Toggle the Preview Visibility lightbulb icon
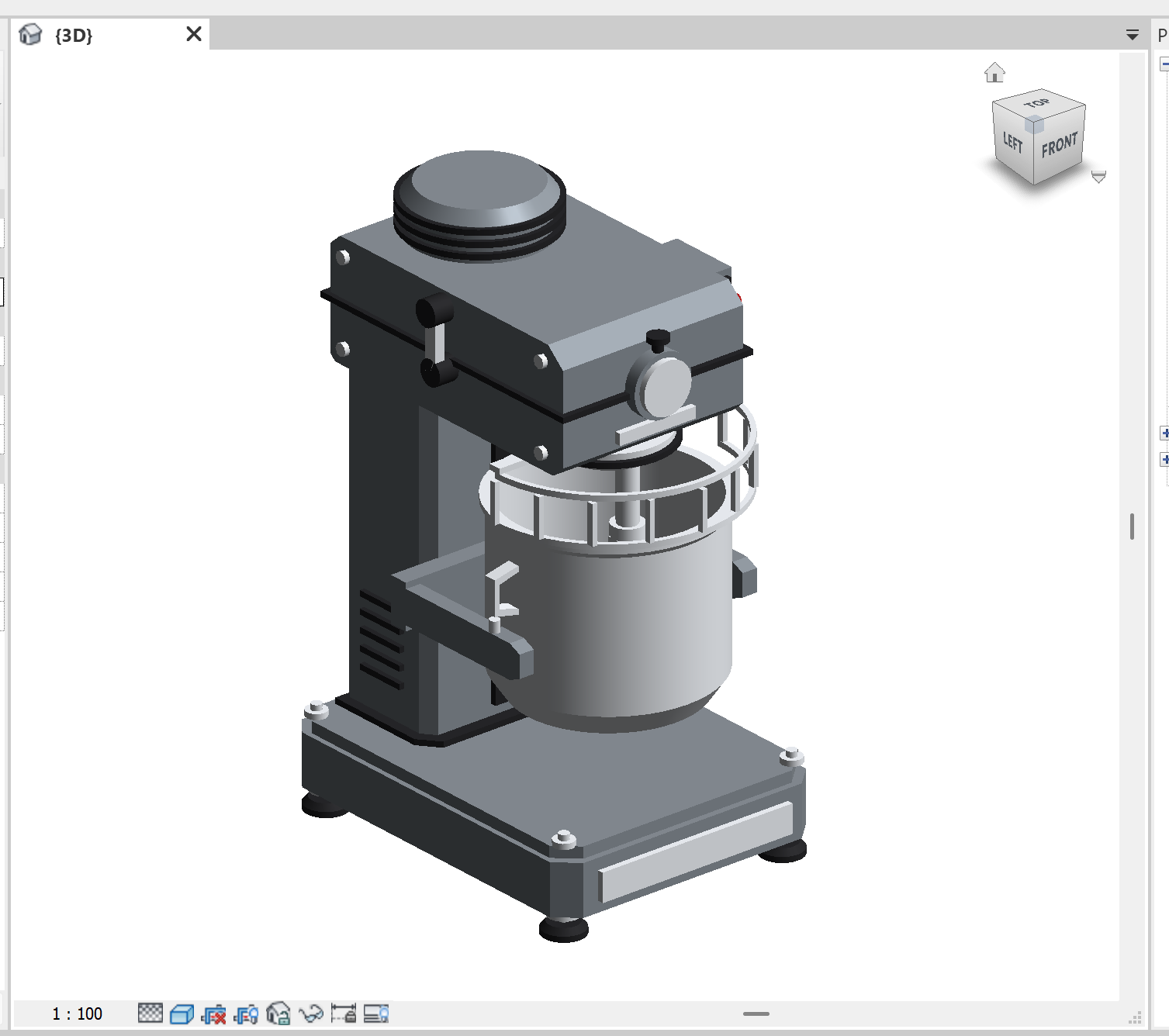 [376, 1014]
